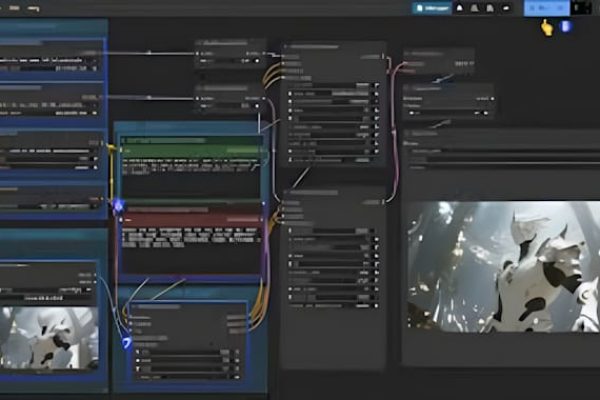
Task: Click inside the green positive prompt text box
Action: [191, 176]
